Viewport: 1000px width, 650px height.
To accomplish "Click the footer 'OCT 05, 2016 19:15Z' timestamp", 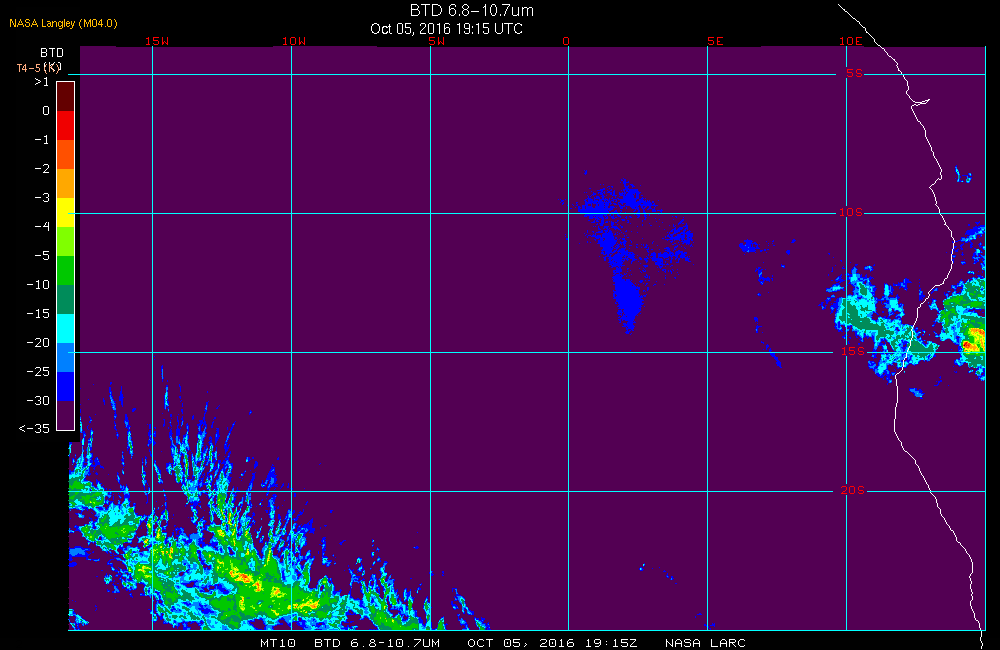I will tap(552, 643).
